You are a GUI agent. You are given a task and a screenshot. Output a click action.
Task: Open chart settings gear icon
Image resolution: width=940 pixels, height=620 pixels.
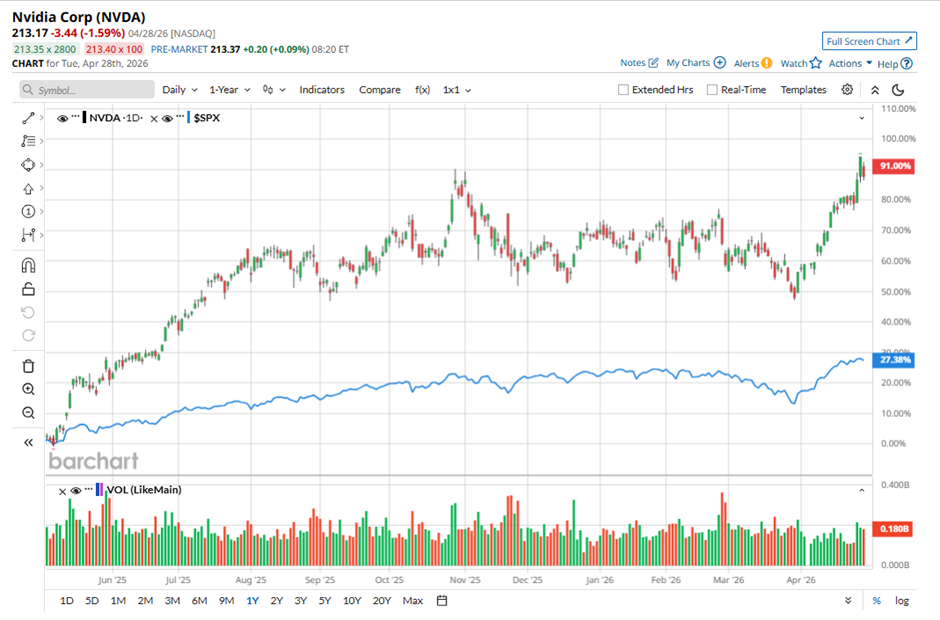point(847,90)
